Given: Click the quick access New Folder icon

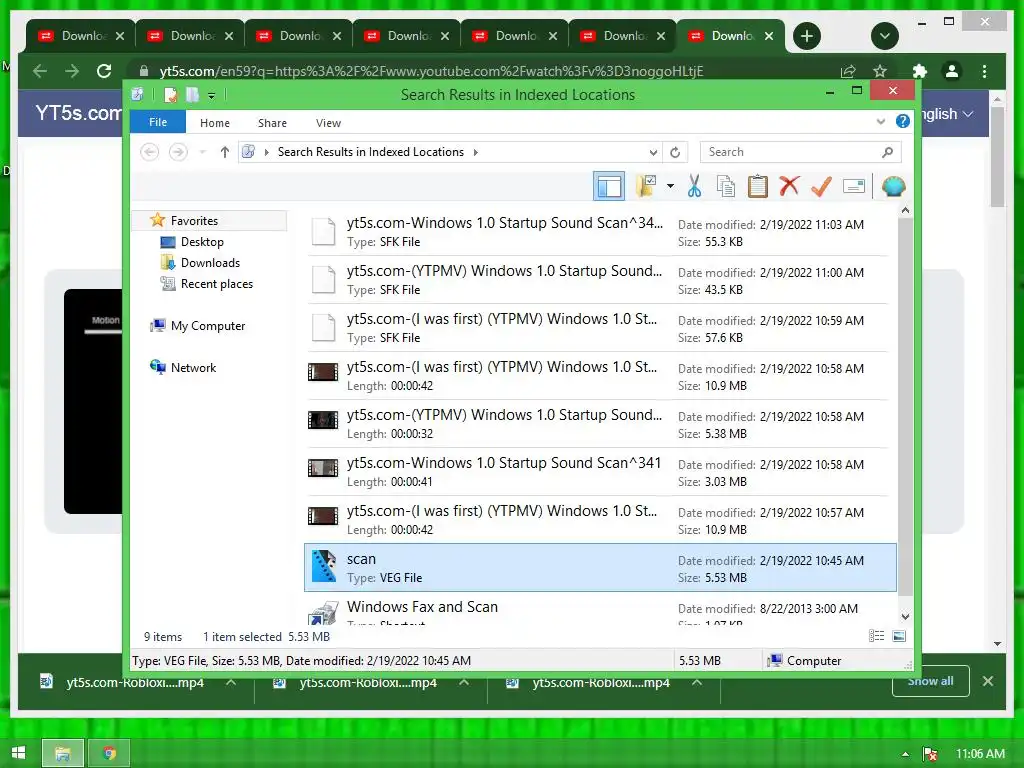Looking at the screenshot, I should pyautogui.click(x=192, y=95).
